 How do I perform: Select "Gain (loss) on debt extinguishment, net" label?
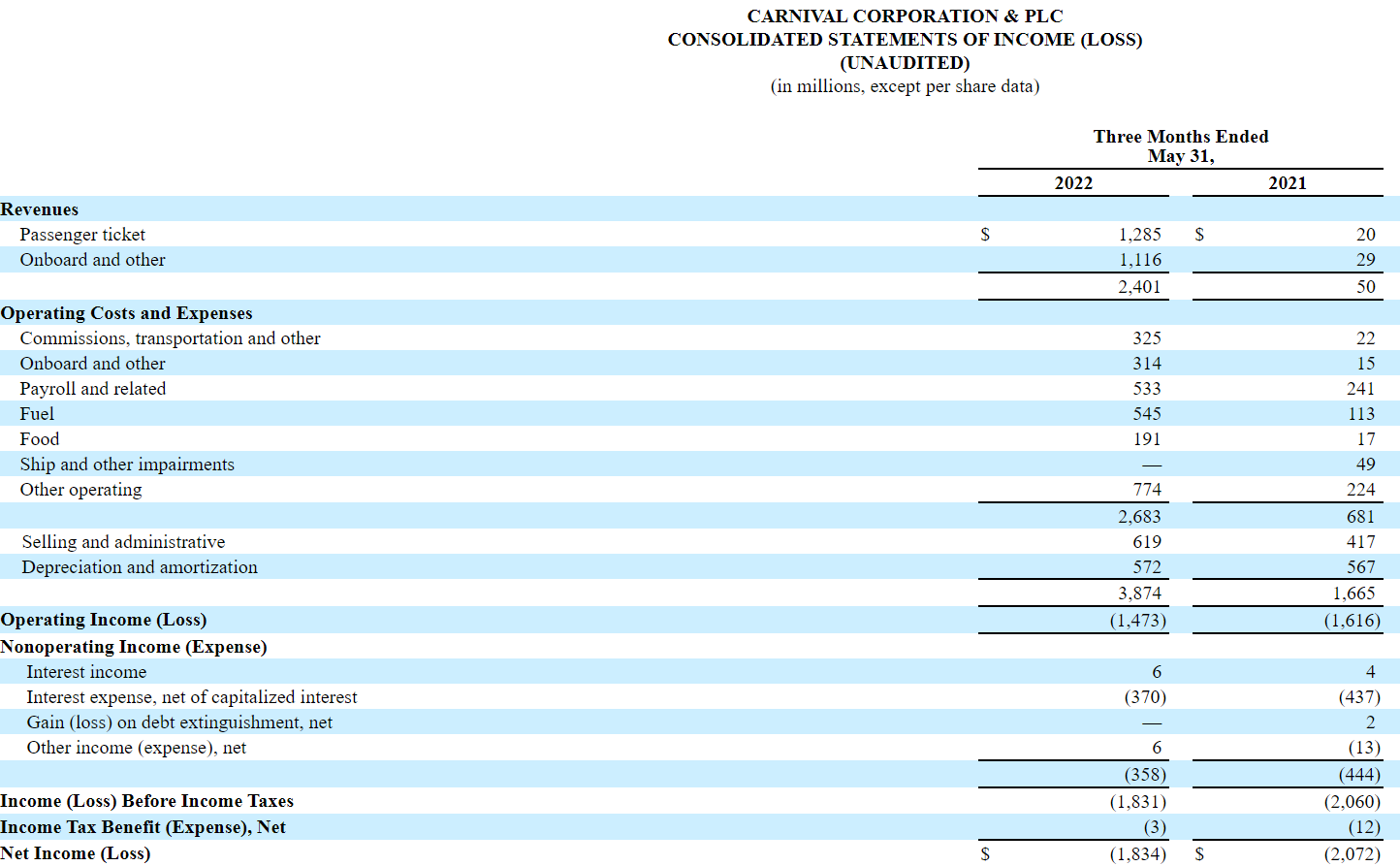click(x=179, y=722)
